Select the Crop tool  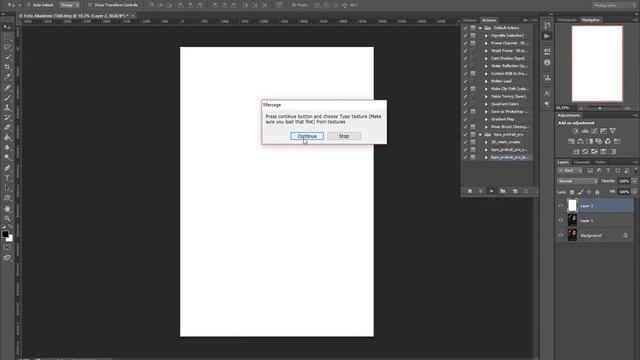point(7,67)
